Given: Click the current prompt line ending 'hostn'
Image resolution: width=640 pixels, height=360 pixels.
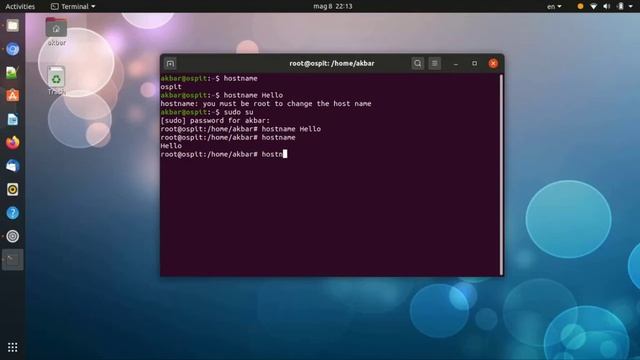Looking at the screenshot, I should (x=224, y=154).
